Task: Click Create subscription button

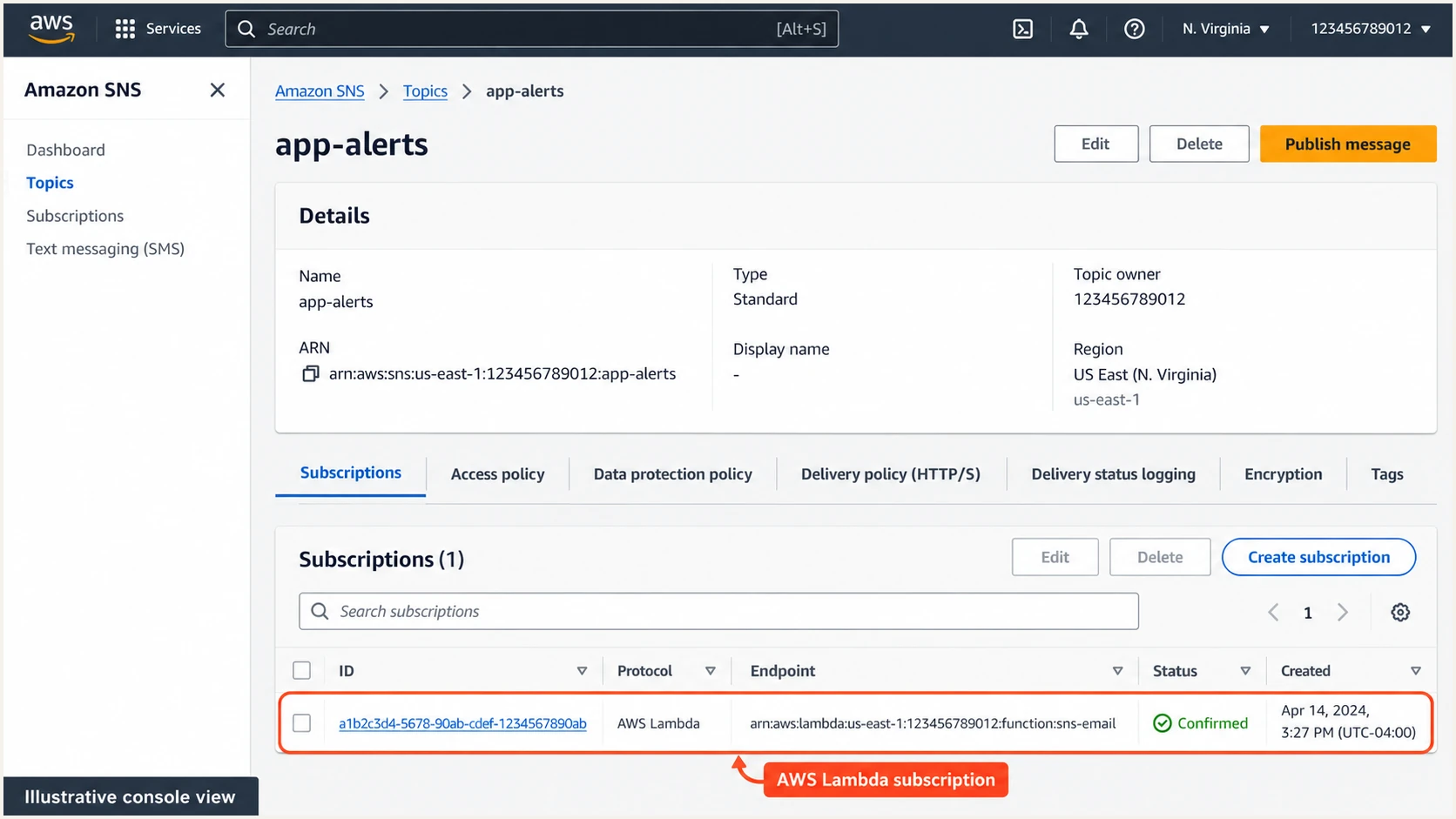Action: 1318,557
